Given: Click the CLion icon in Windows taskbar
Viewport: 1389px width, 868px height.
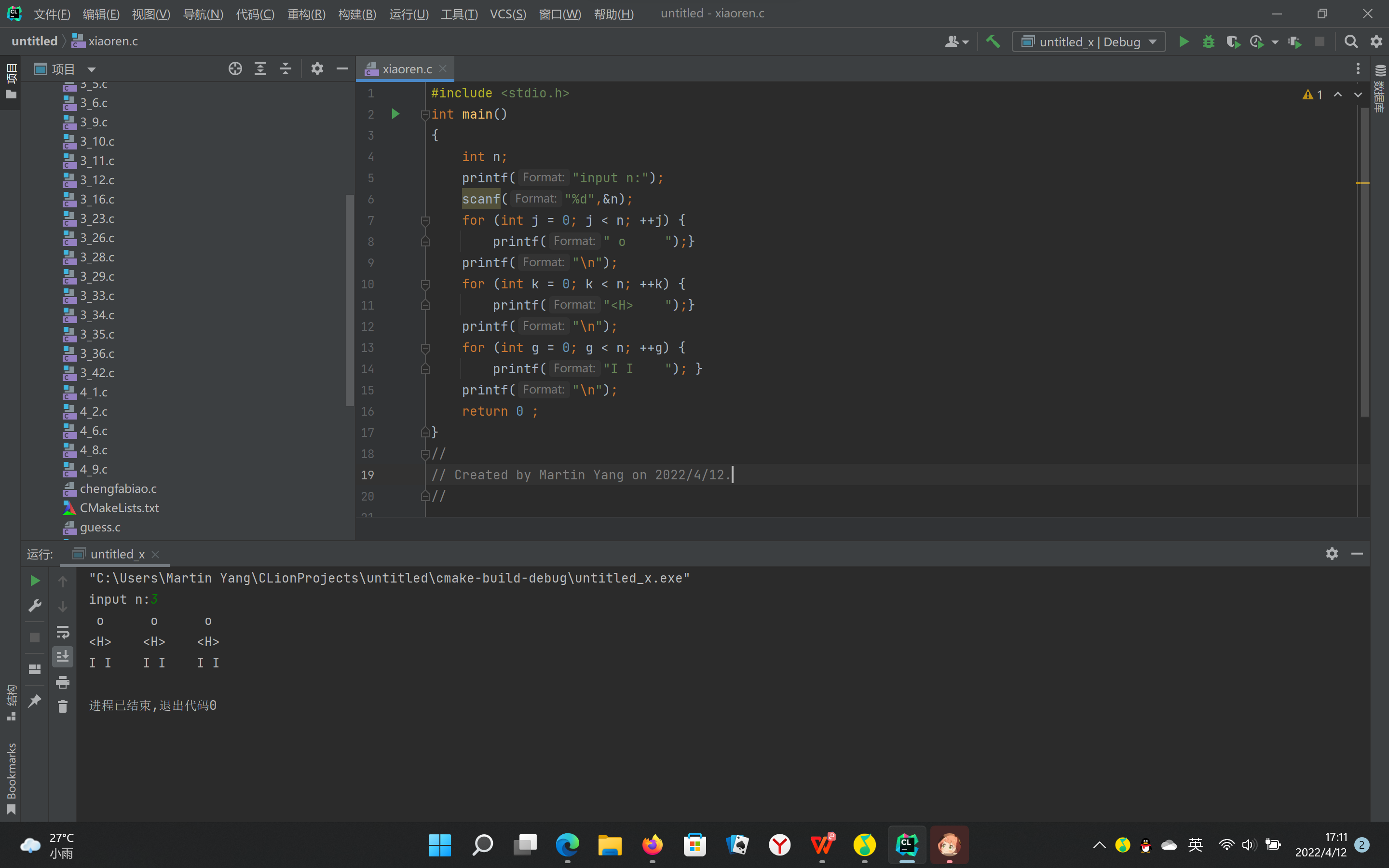Looking at the screenshot, I should point(907,844).
